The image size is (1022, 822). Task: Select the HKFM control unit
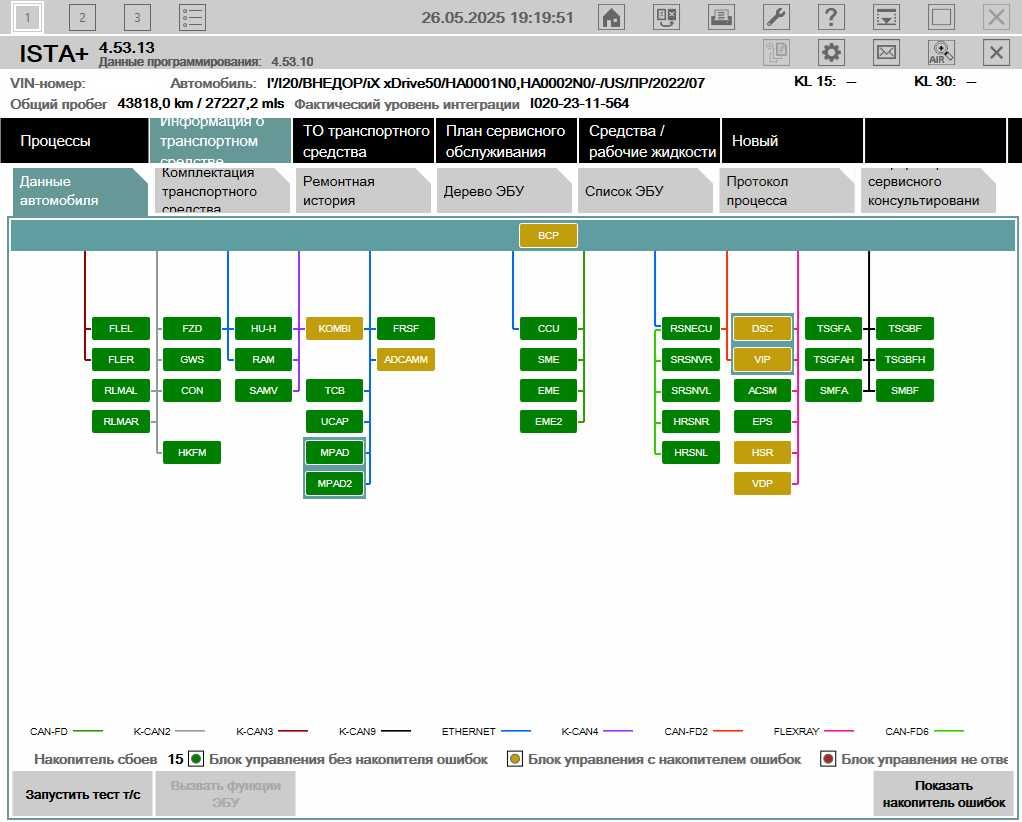click(192, 452)
